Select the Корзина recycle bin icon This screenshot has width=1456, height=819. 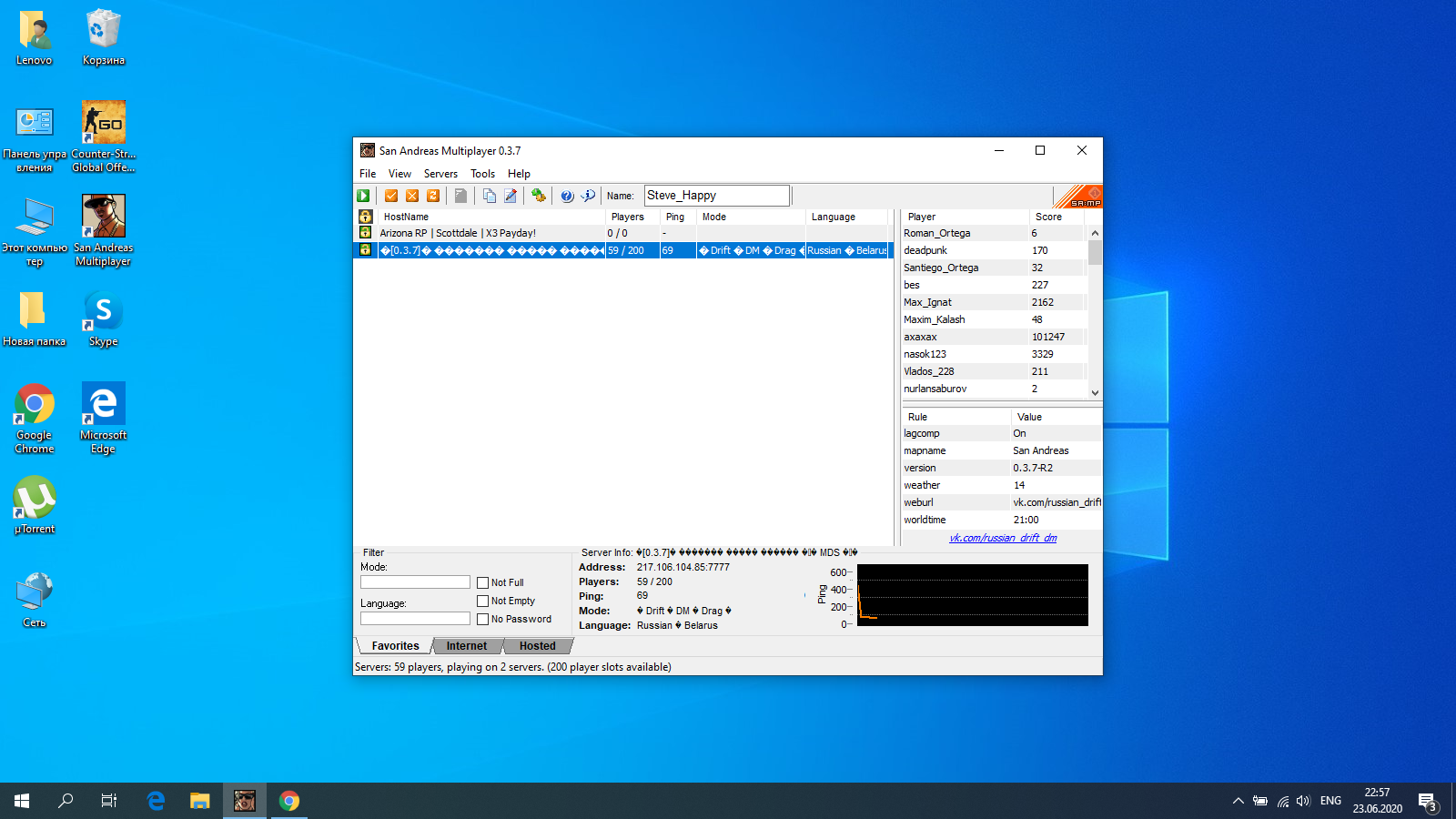[x=104, y=37]
